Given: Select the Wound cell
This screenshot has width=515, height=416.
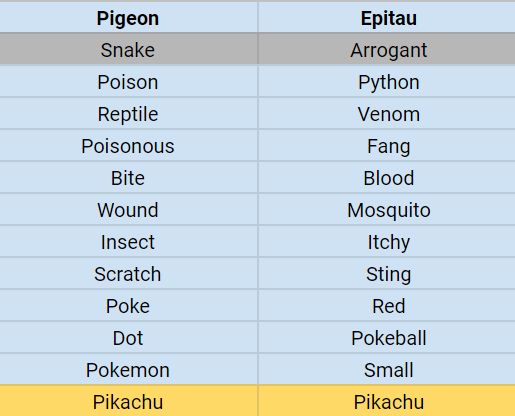Looking at the screenshot, I should click(128, 210).
